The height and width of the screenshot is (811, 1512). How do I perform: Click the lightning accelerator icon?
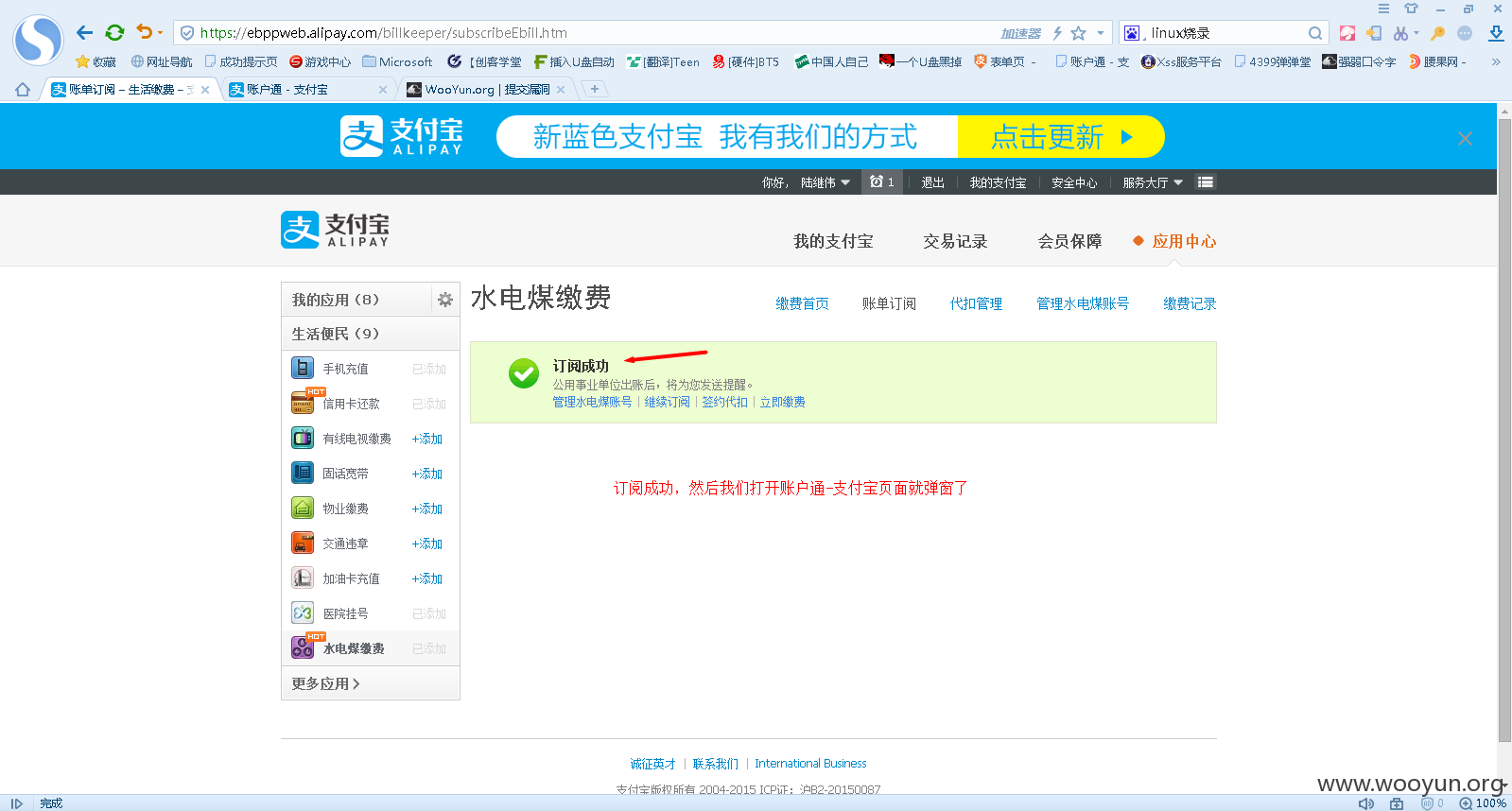(1057, 33)
